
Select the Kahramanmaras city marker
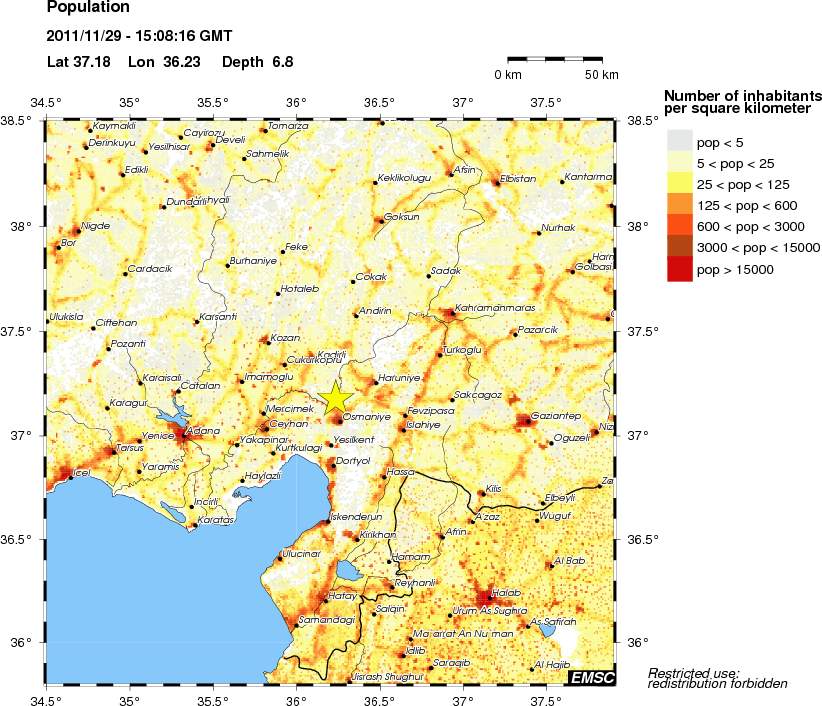[x=451, y=313]
